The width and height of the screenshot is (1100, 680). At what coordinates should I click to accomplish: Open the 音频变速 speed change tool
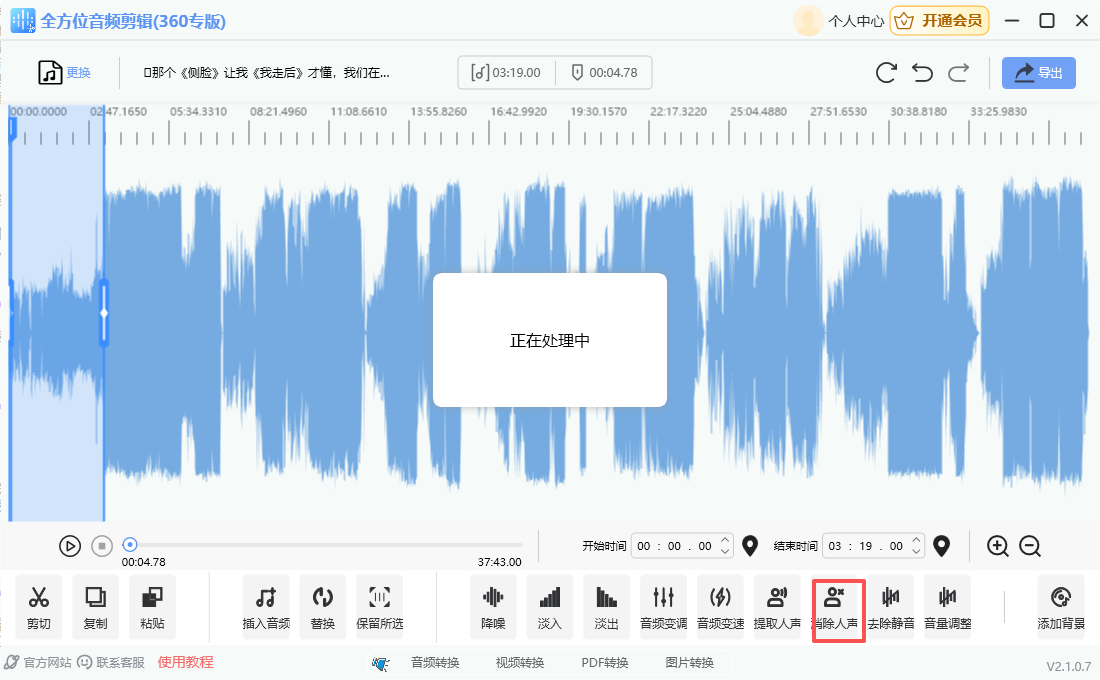[x=720, y=606]
